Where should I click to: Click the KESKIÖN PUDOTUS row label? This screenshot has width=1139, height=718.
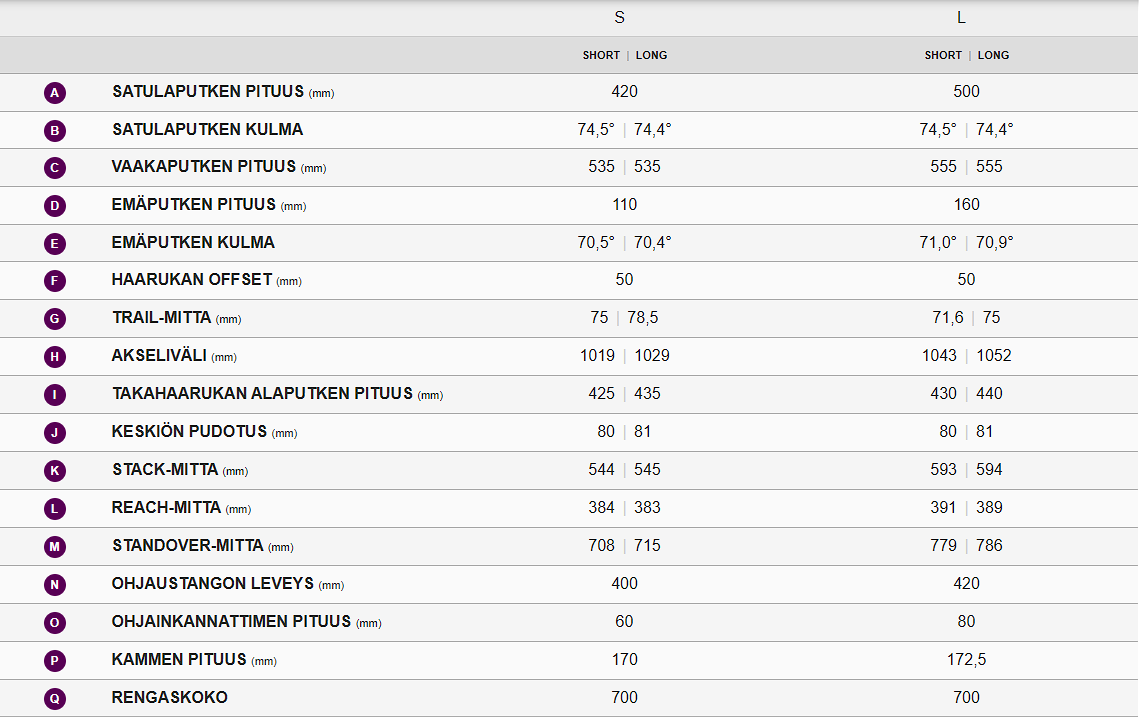189,432
